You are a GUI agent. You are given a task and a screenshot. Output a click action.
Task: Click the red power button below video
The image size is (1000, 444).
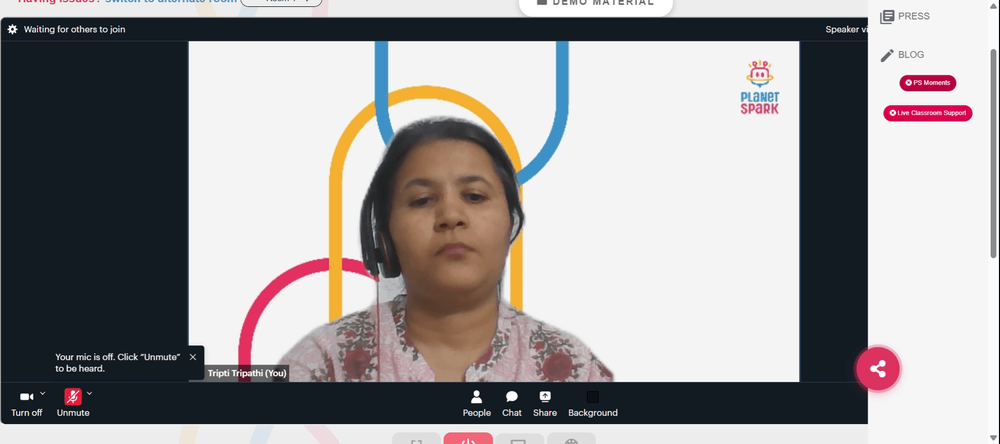pos(468,439)
